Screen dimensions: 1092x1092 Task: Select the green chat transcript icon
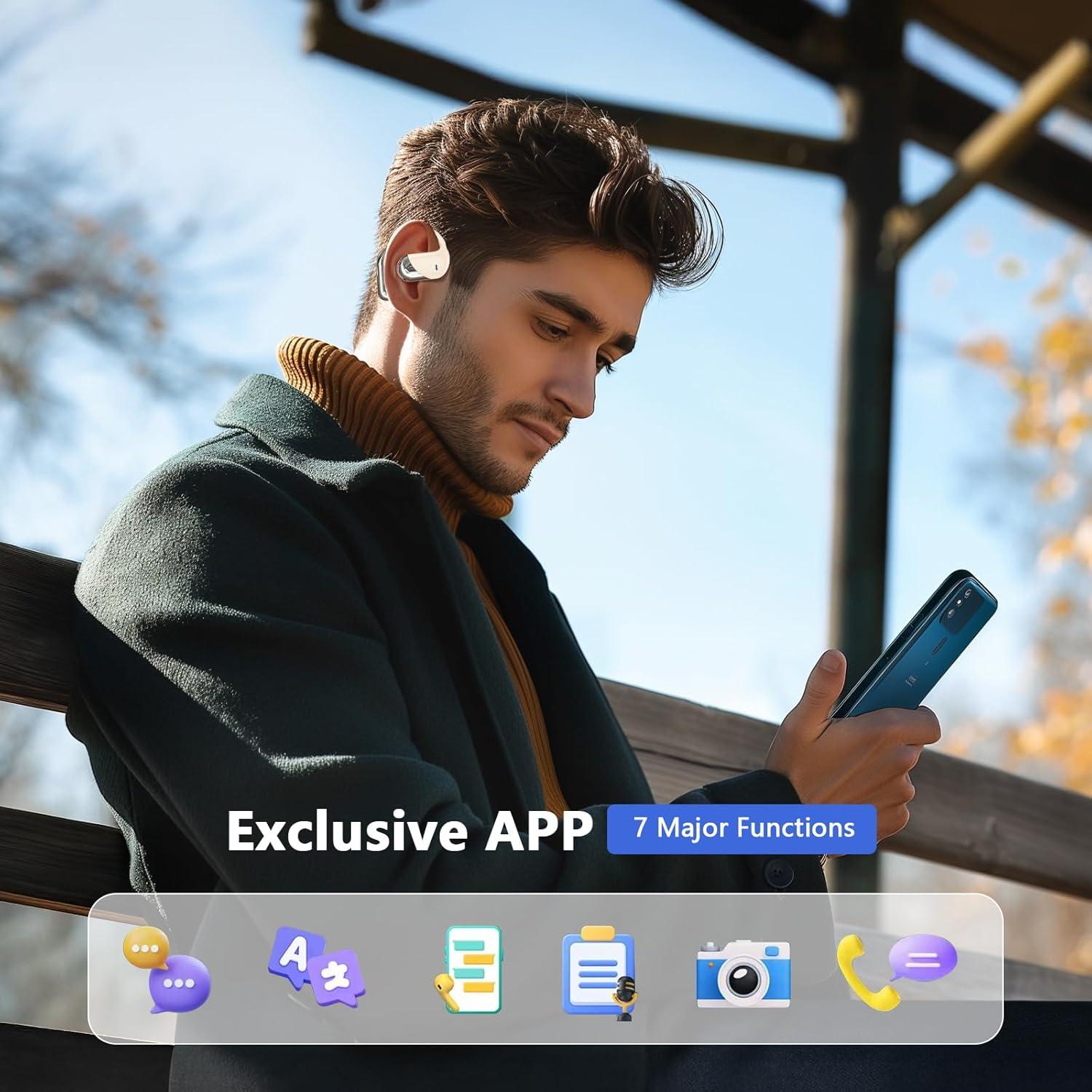coord(472,969)
